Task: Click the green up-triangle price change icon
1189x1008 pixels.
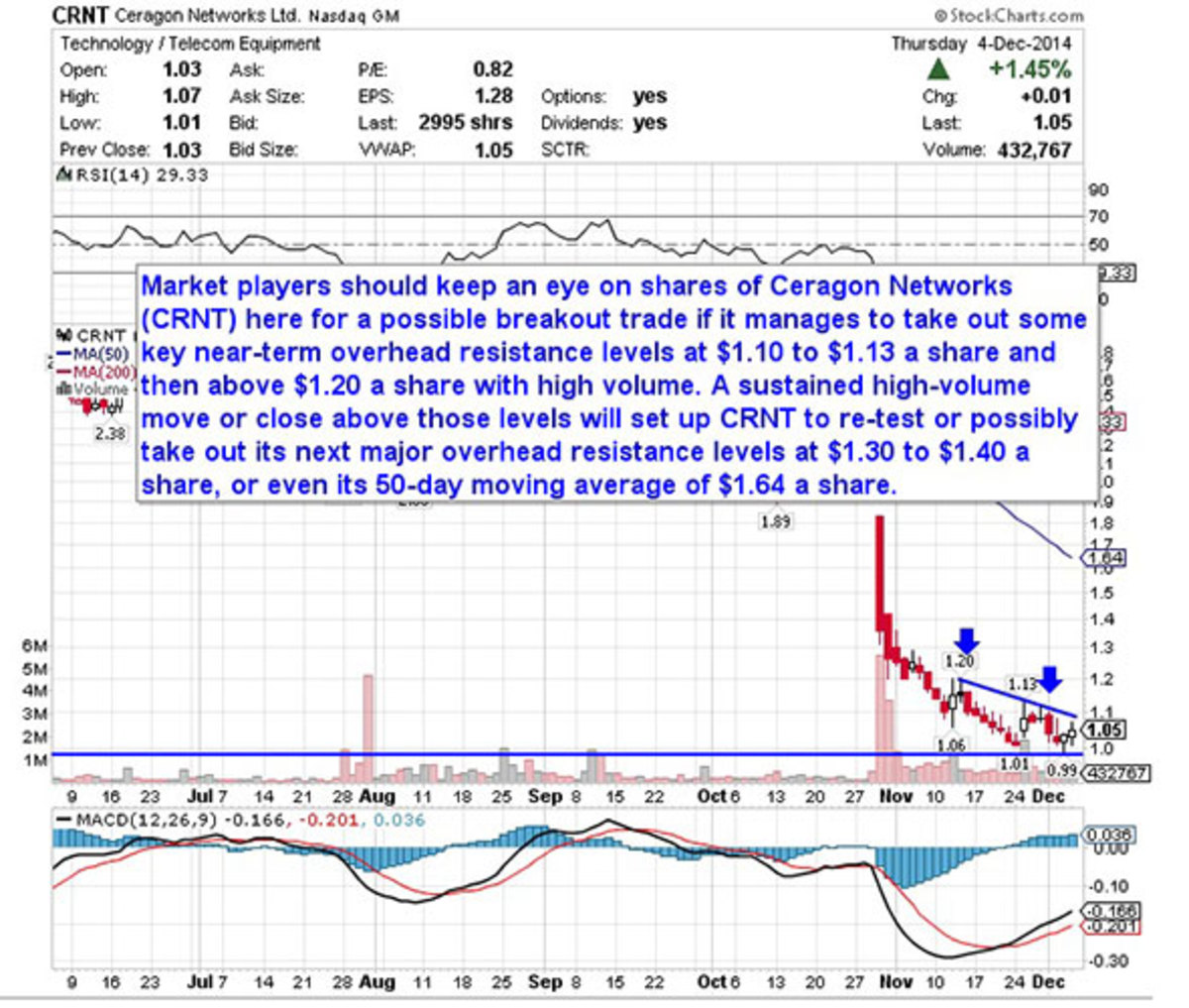Action: (x=937, y=70)
